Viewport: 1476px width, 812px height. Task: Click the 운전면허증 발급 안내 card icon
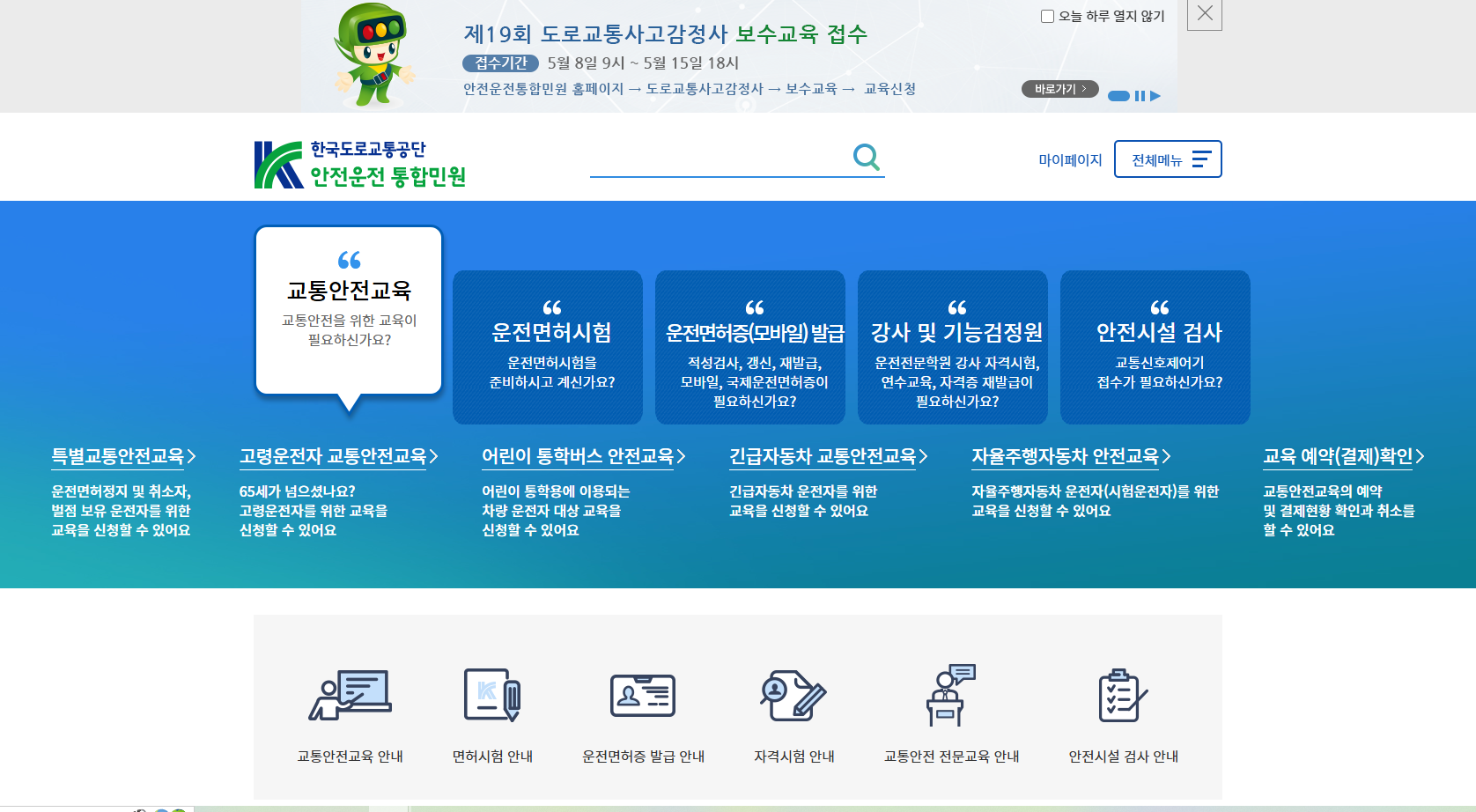pos(643,694)
